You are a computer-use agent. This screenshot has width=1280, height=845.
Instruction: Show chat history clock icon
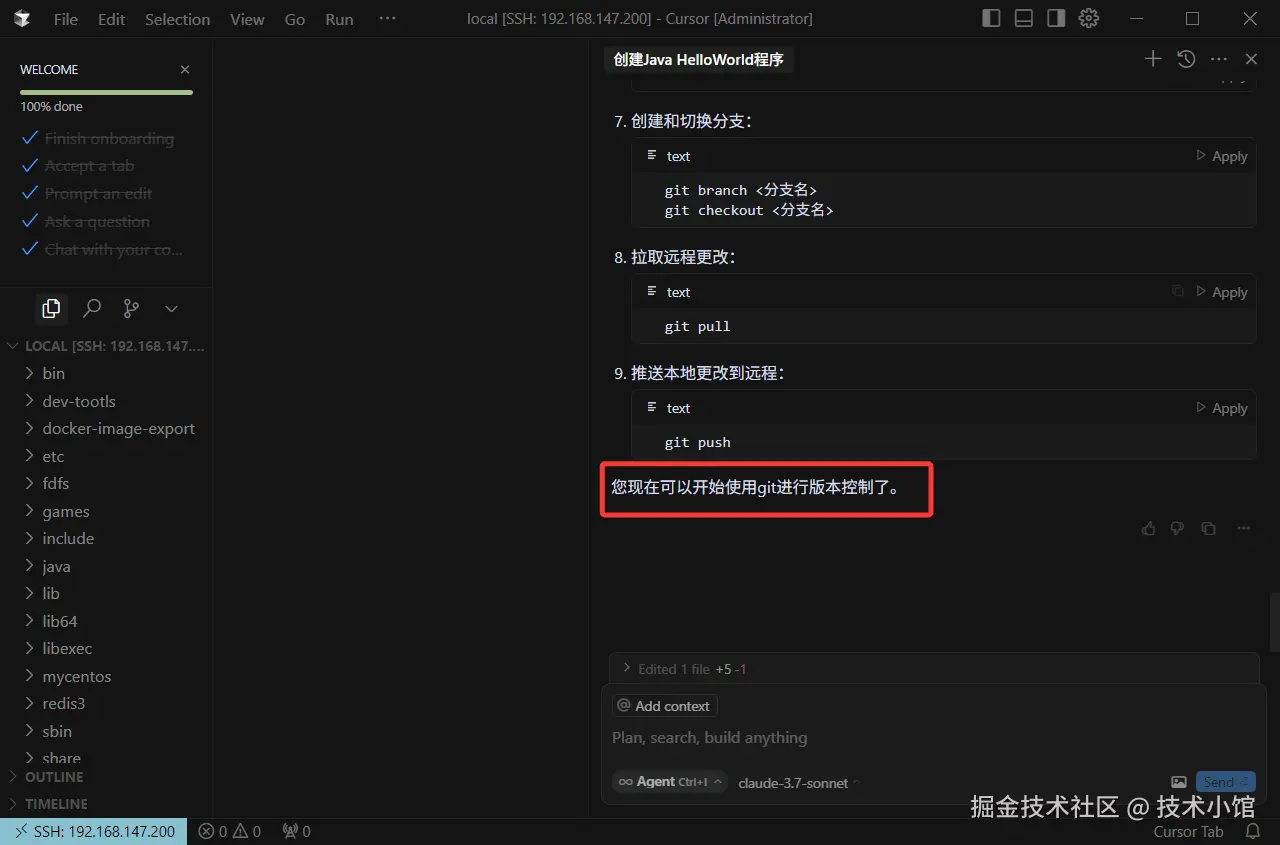(1186, 59)
